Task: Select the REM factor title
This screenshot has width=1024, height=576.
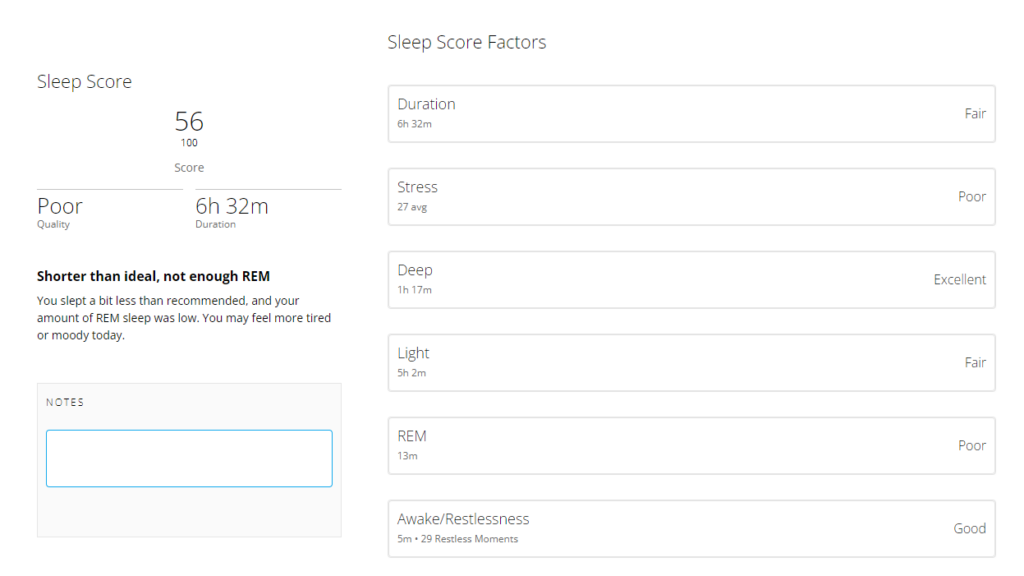Action: pyautogui.click(x=412, y=436)
